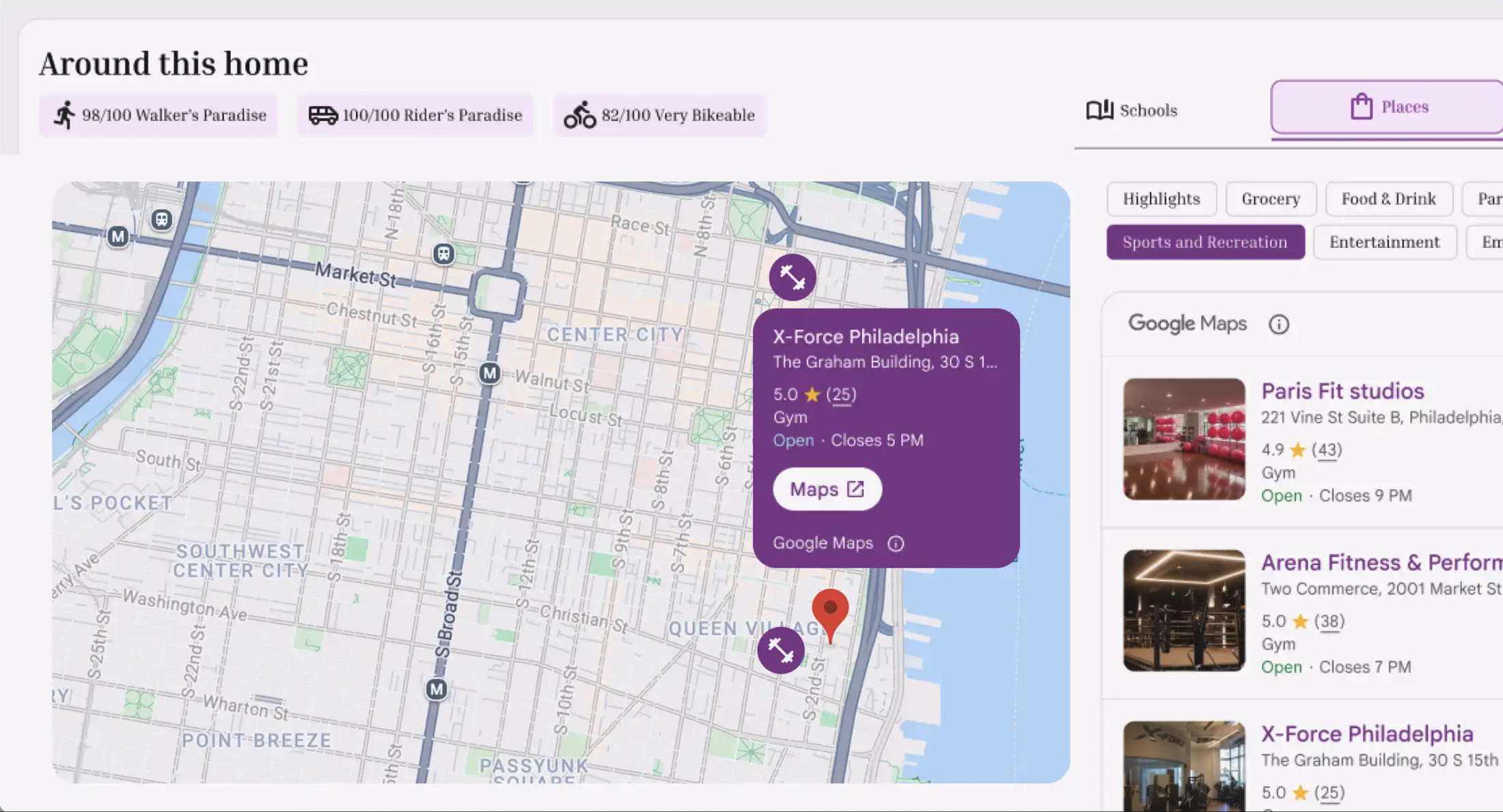Click the metro M icon near Walnut St
Image resolution: width=1503 pixels, height=812 pixels.
[x=489, y=373]
